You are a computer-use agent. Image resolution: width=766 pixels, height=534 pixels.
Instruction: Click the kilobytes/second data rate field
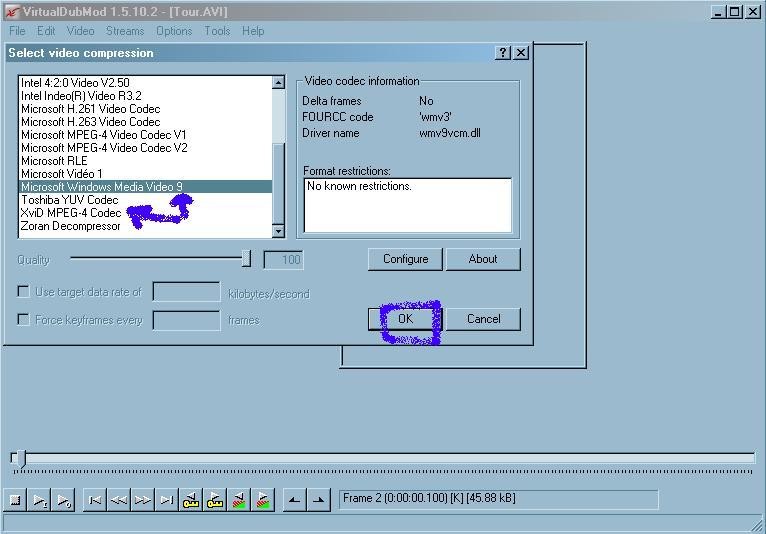pos(186,292)
